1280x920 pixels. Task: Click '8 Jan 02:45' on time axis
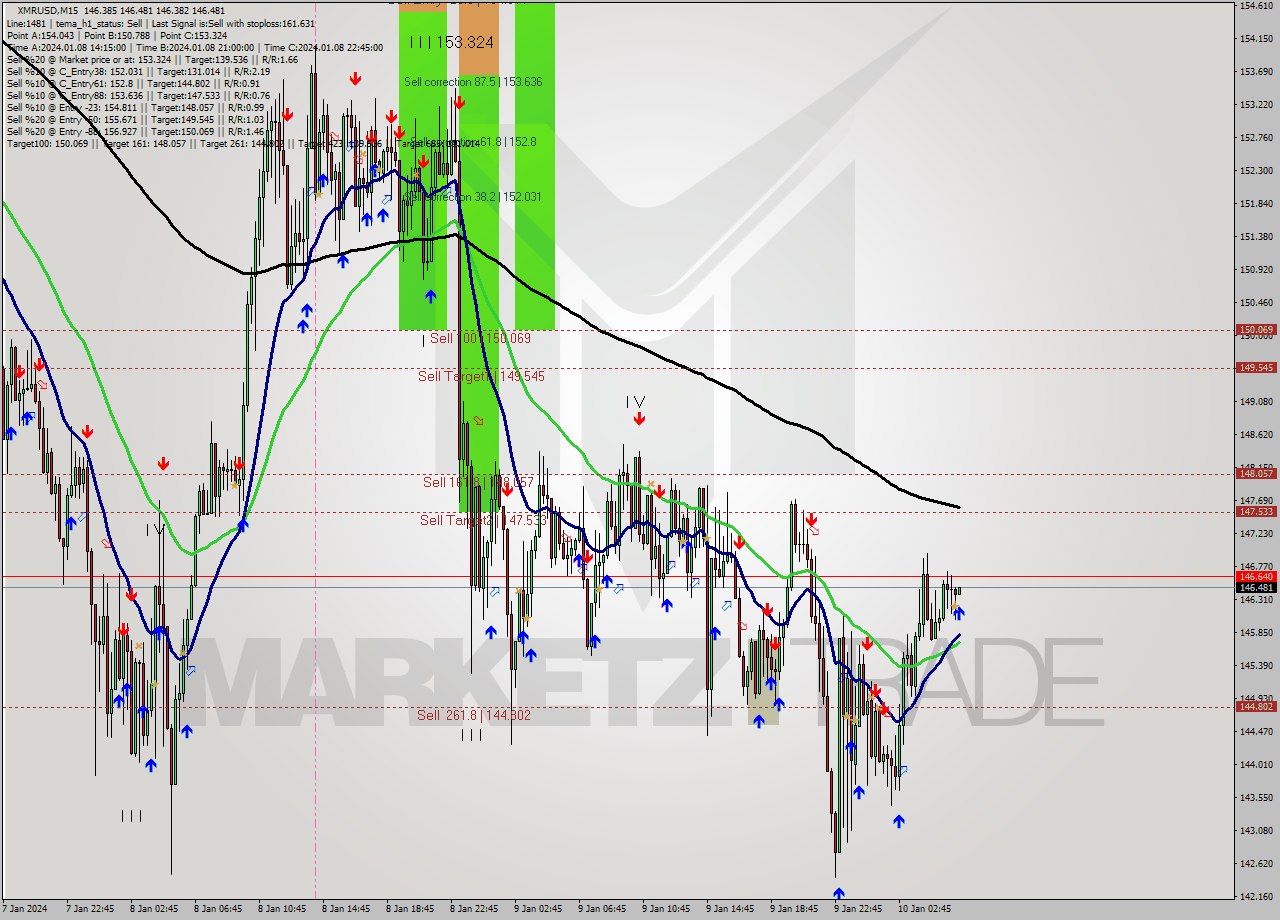click(x=153, y=909)
